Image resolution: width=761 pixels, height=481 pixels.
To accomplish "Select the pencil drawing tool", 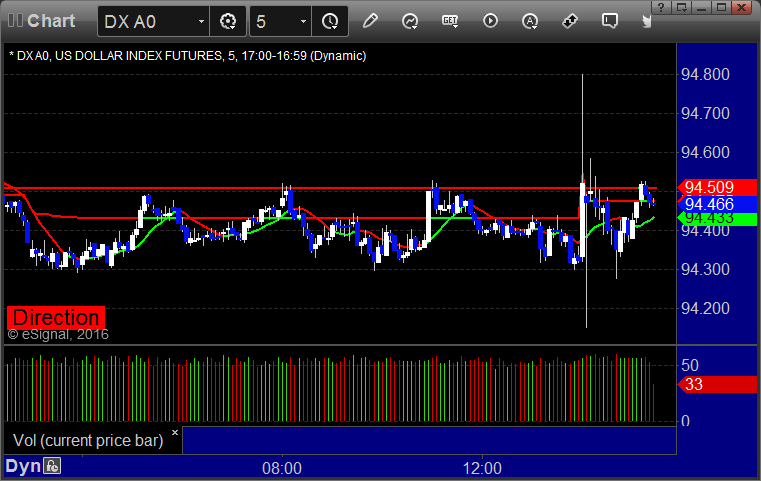I will 370,20.
